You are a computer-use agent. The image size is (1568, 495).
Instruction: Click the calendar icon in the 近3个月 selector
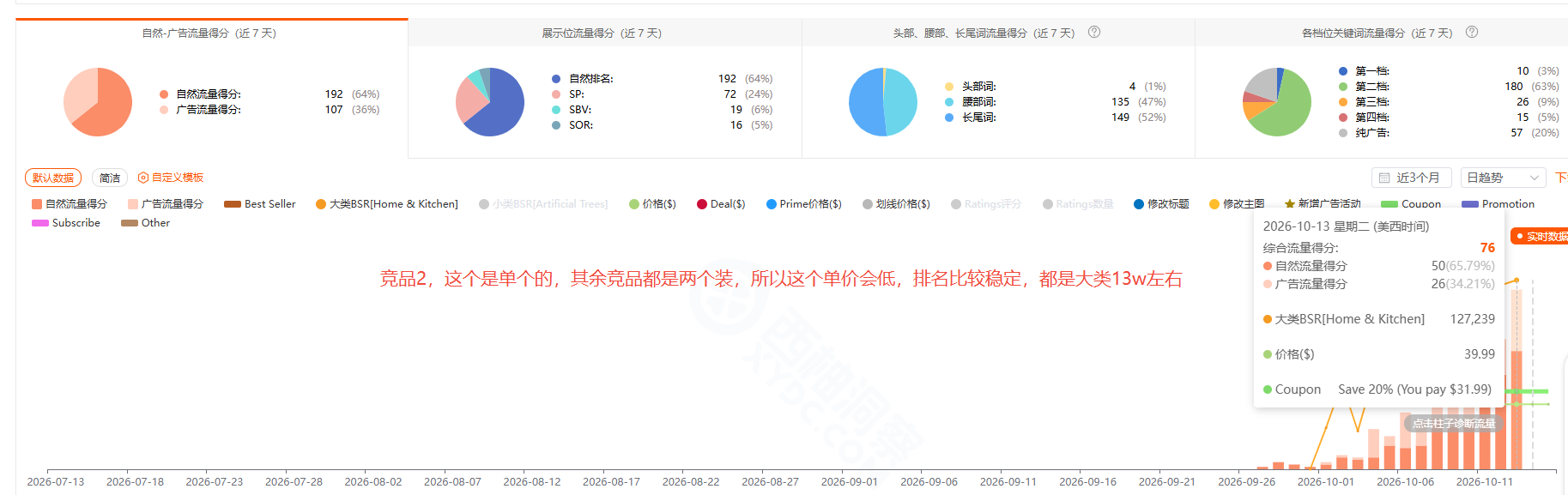click(x=1384, y=178)
